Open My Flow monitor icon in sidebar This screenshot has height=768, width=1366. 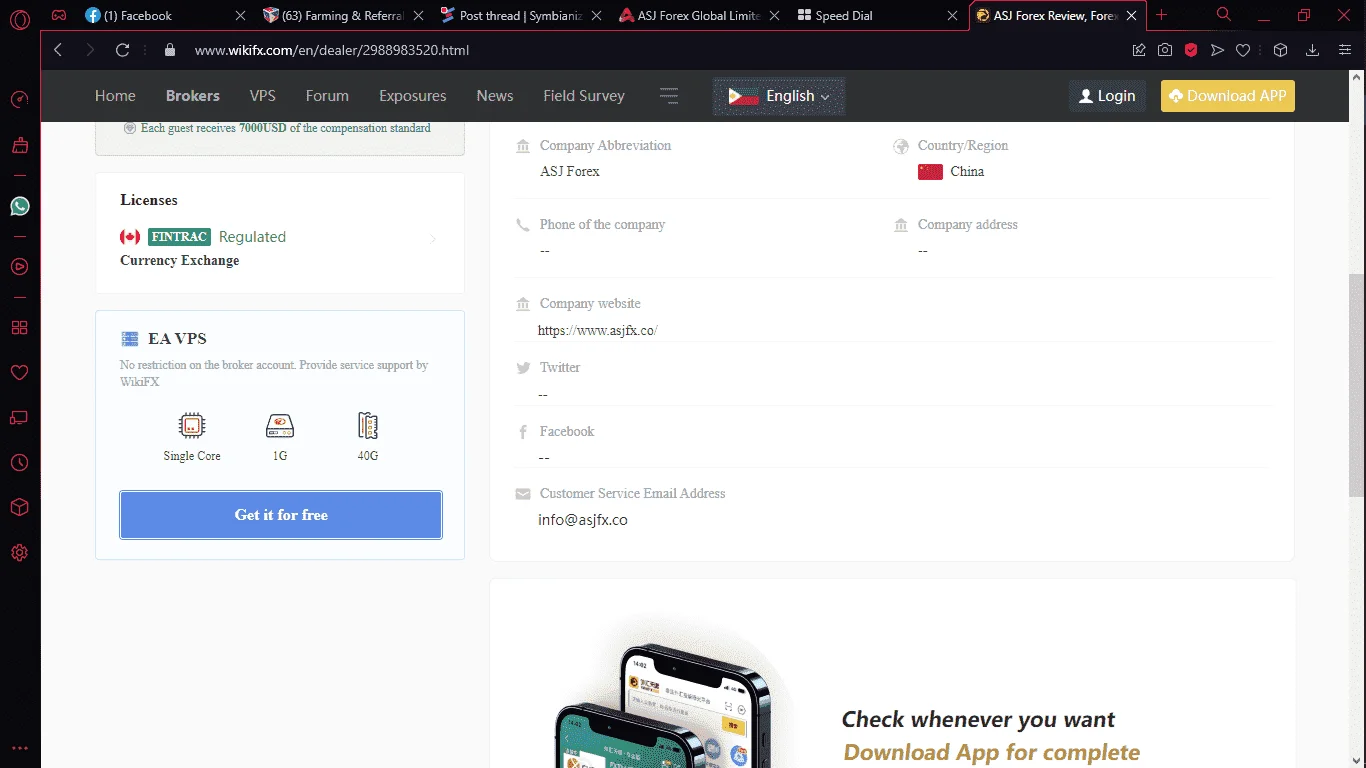click(x=19, y=418)
